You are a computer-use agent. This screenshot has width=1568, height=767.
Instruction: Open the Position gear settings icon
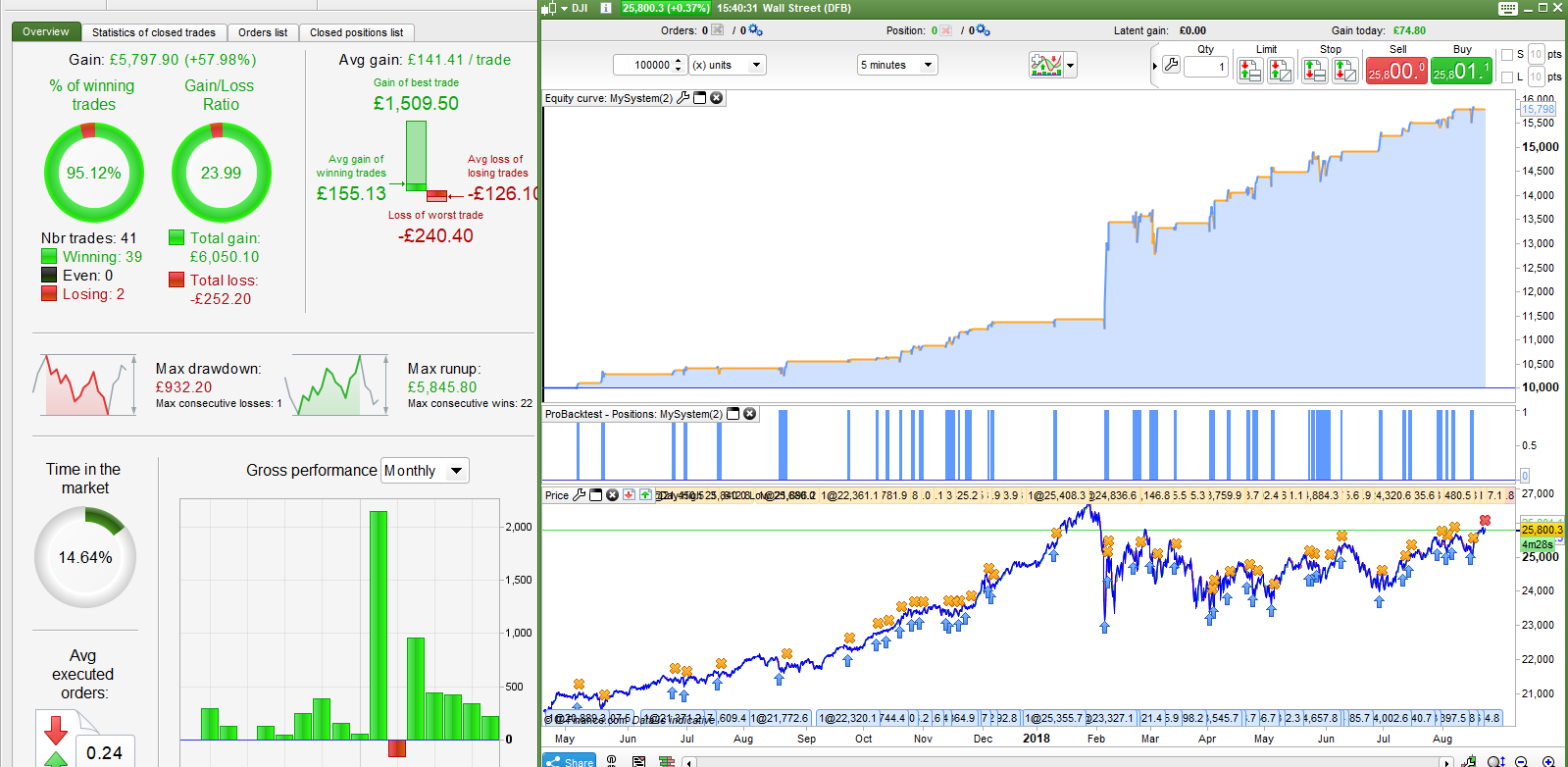point(983,30)
